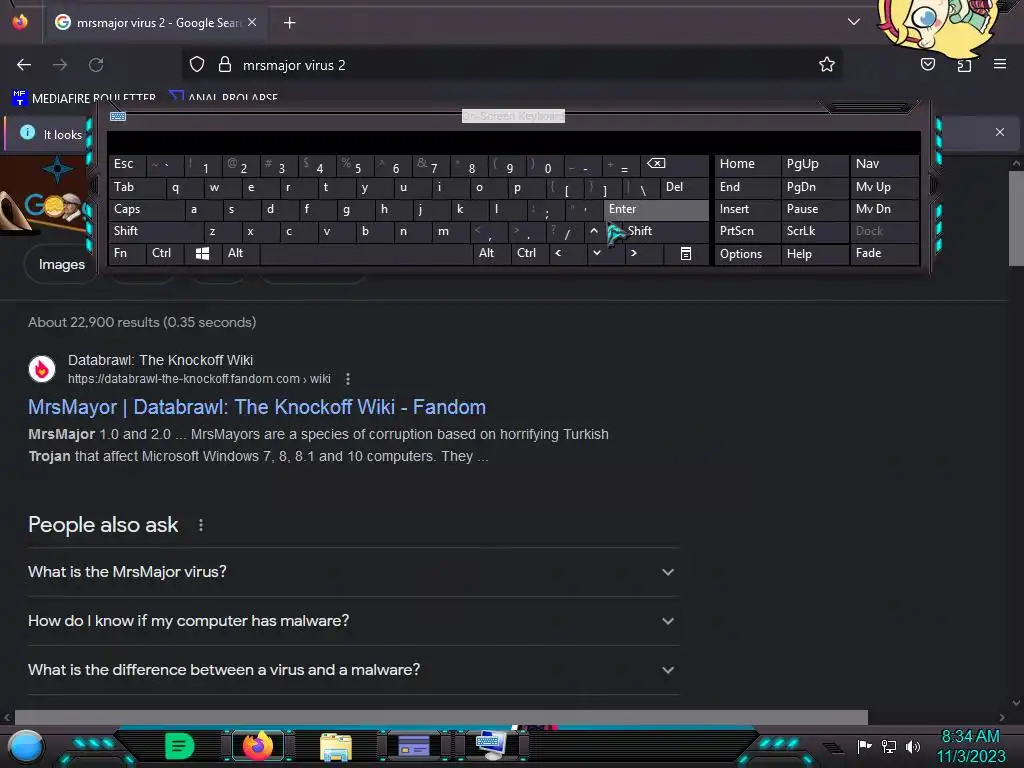Open the Databrawl result three-dot options menu
Viewport: 1024px width, 768px height.
tap(347, 379)
